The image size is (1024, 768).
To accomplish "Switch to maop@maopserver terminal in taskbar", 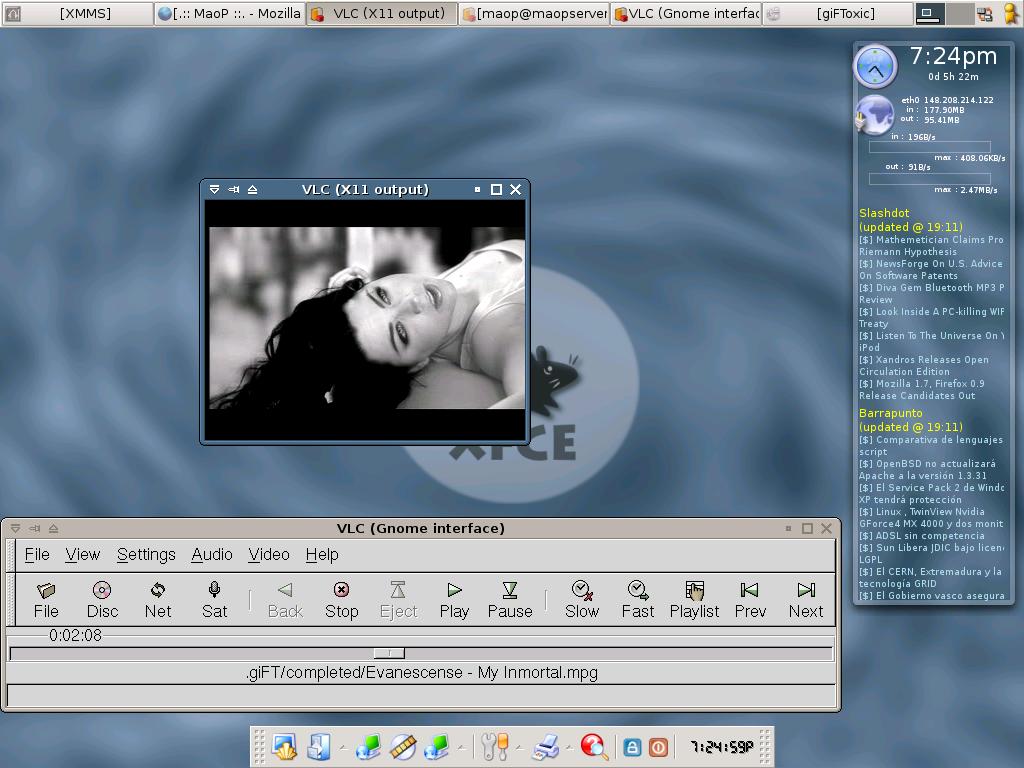I will [534, 13].
